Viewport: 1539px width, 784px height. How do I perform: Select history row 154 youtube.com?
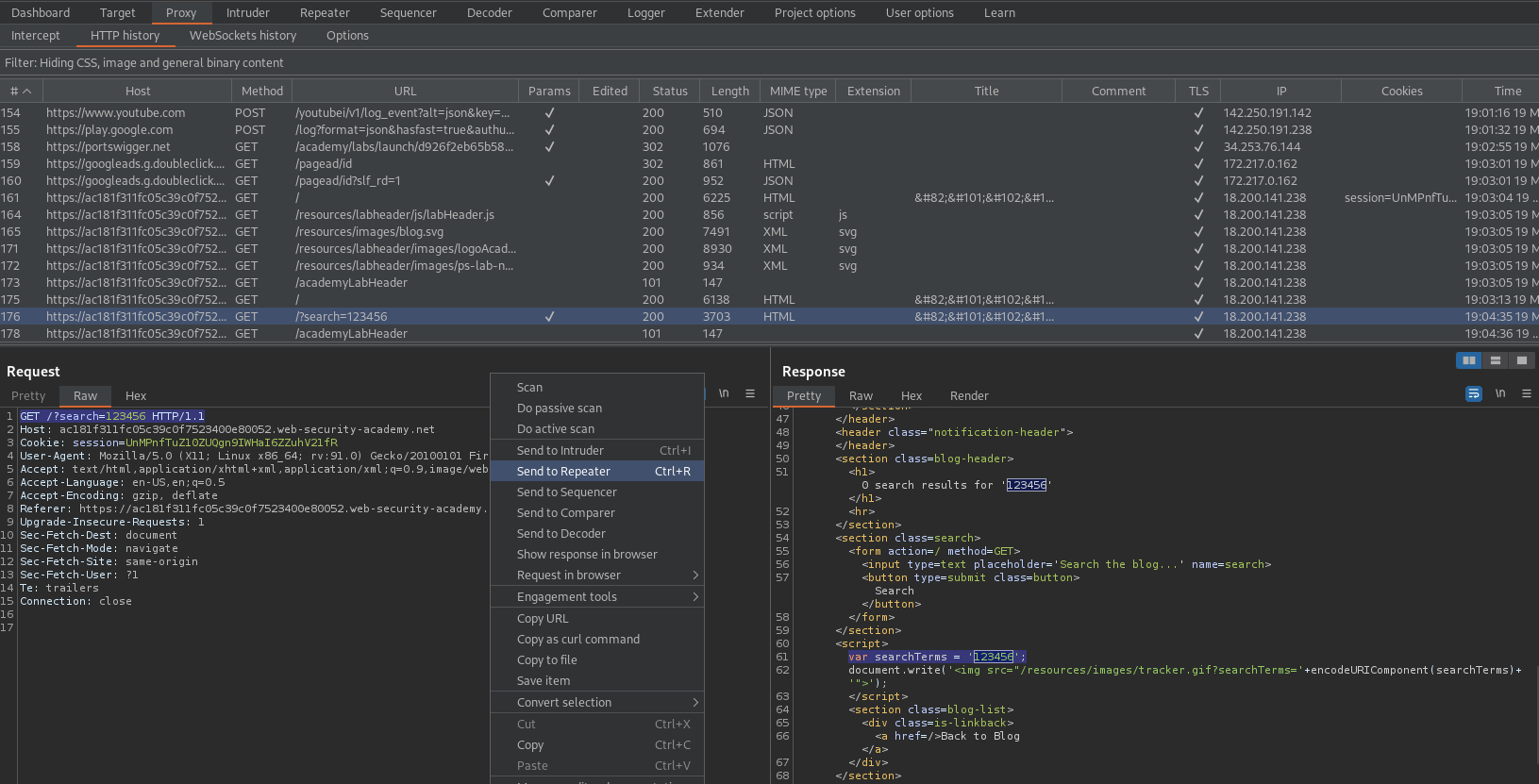(769, 112)
